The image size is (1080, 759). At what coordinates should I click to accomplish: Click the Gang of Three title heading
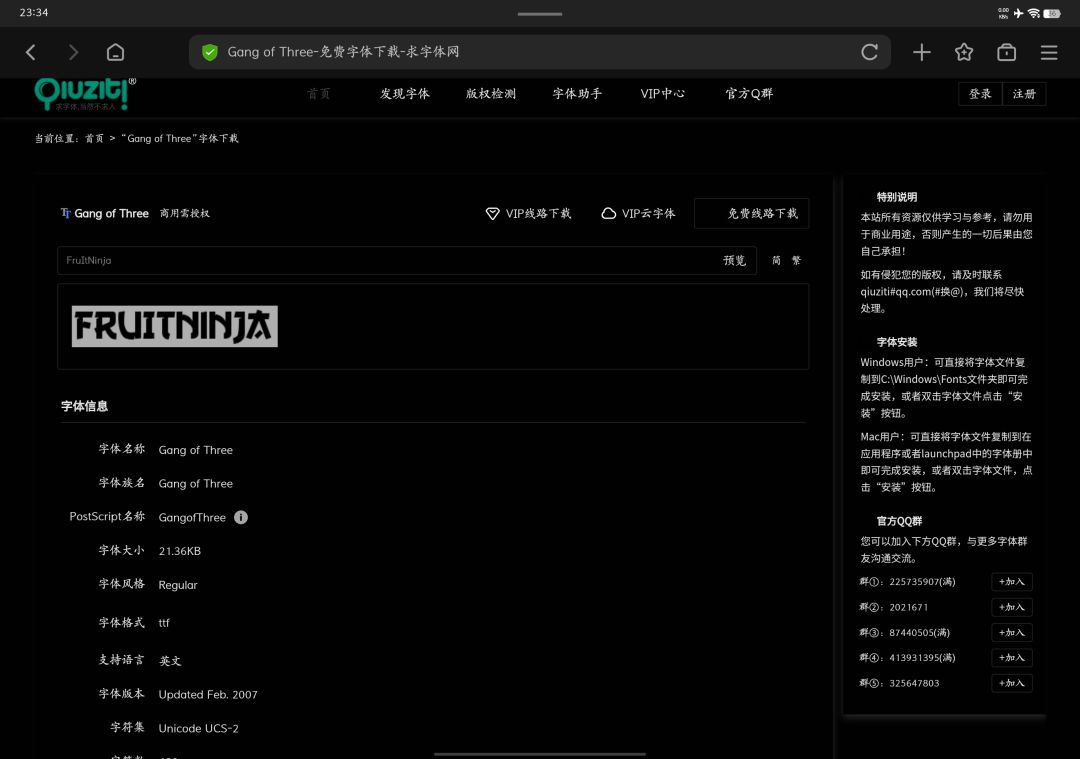pos(112,214)
